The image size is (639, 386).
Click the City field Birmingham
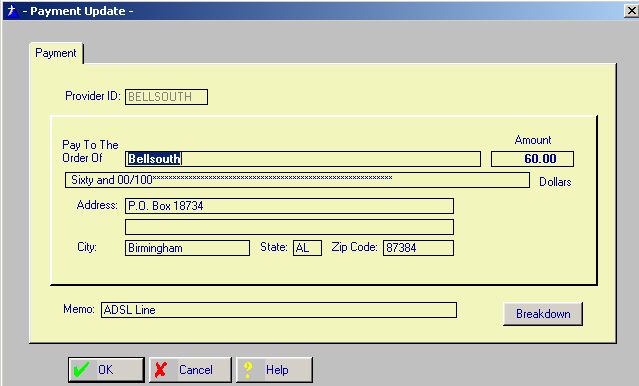pos(187,248)
